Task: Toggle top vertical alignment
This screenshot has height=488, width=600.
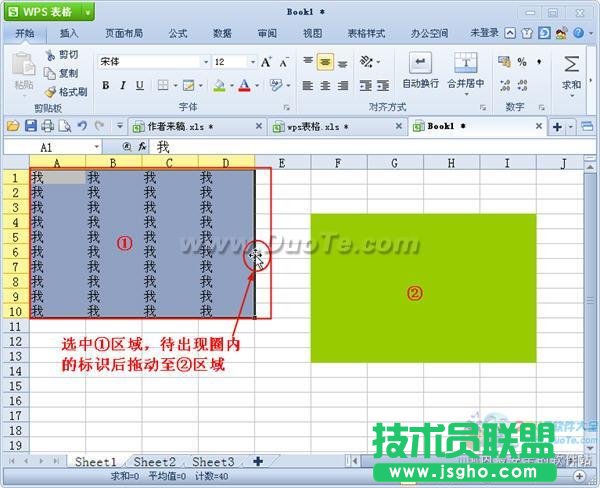Action: [x=308, y=61]
